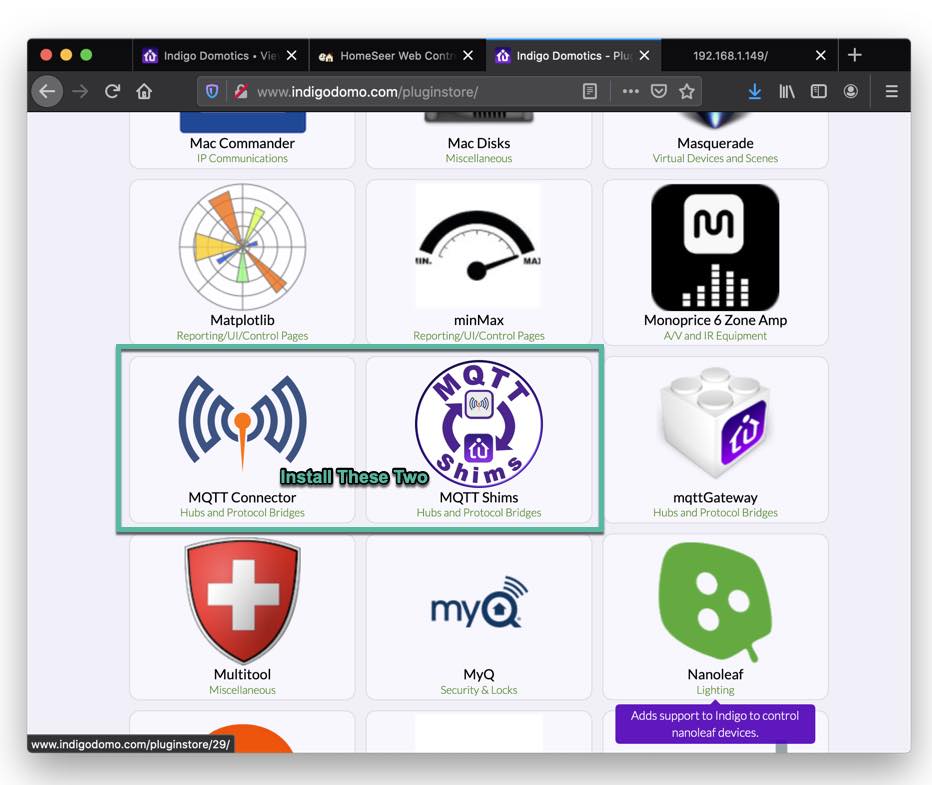This screenshot has height=785, width=932.
Task: Open the library bookshelf icon
Action: (786, 92)
